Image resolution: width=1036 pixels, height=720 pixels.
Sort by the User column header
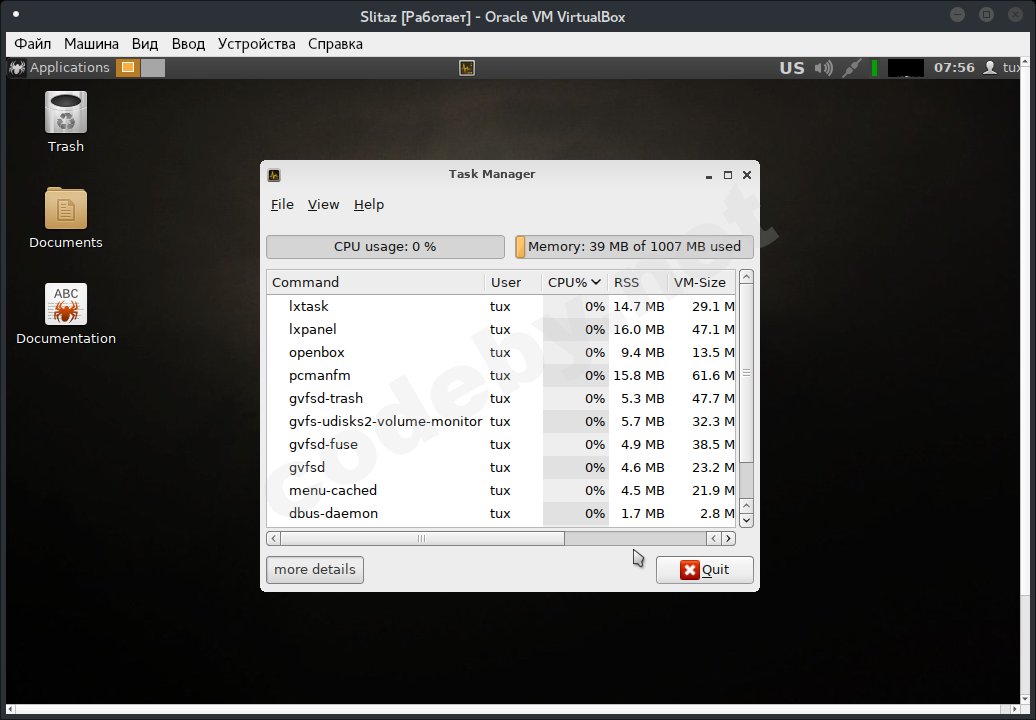513,282
